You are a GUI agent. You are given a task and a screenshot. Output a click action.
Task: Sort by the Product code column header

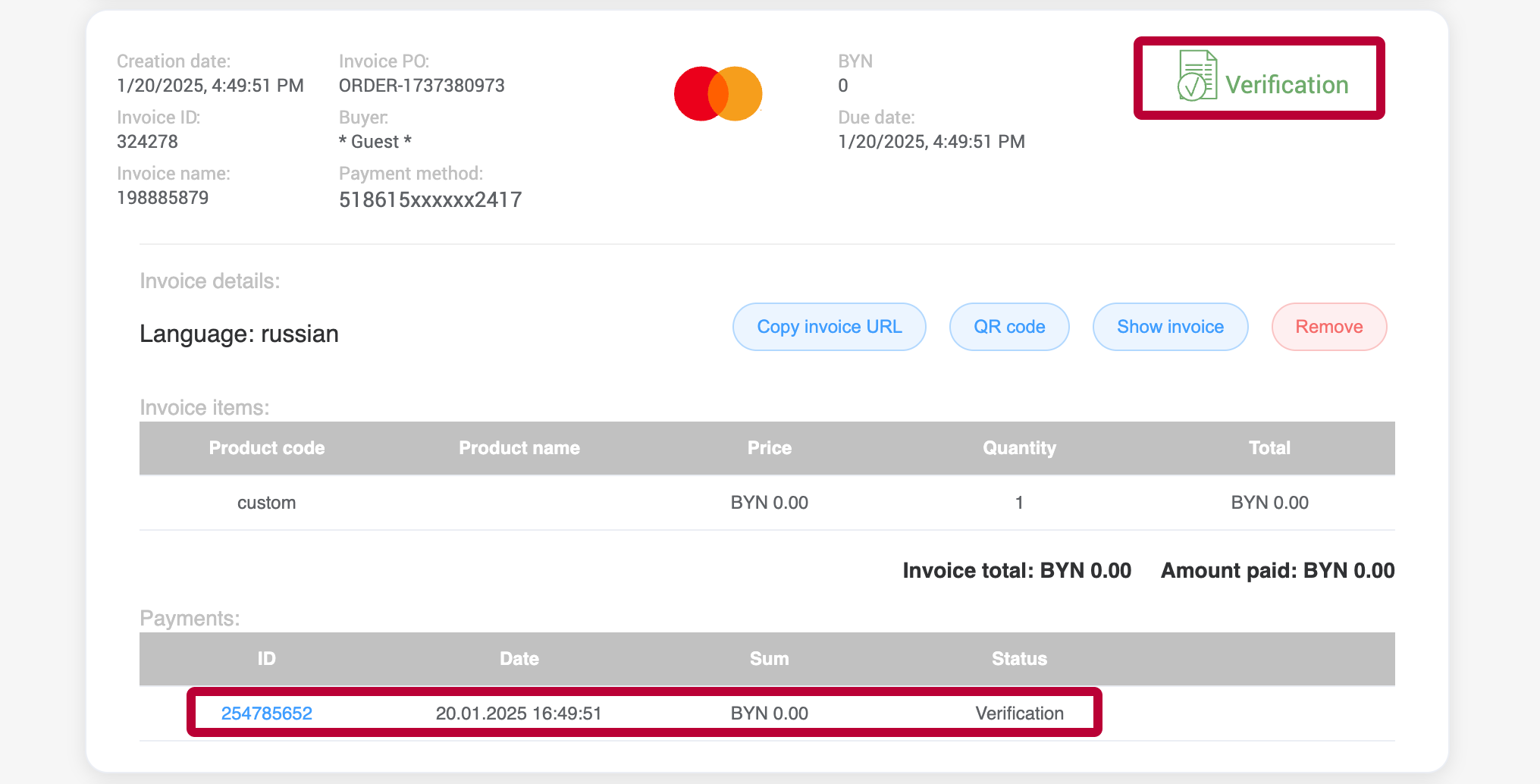pyautogui.click(x=267, y=448)
